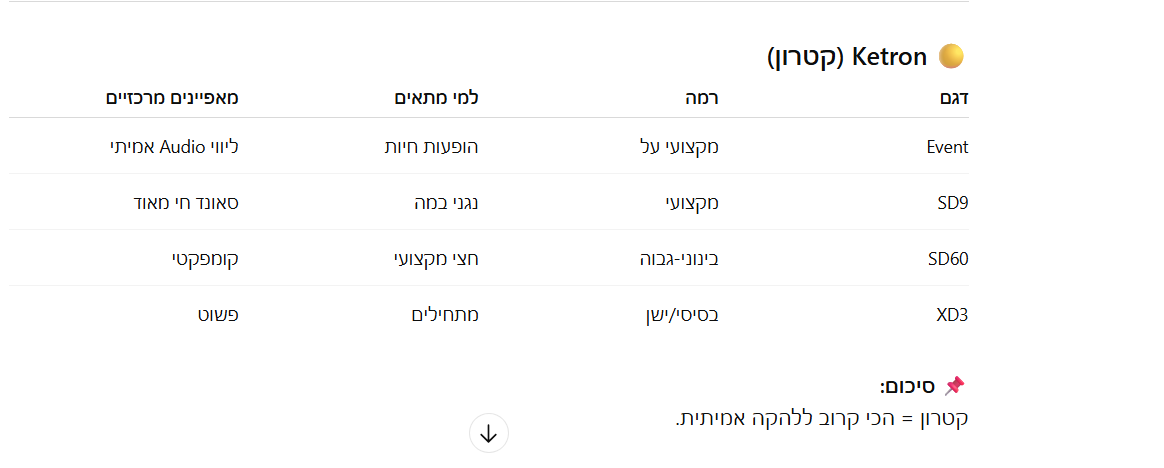This screenshot has height=468, width=1164.
Task: Click the red pushpin emoji near סיכום
Action: point(955,386)
